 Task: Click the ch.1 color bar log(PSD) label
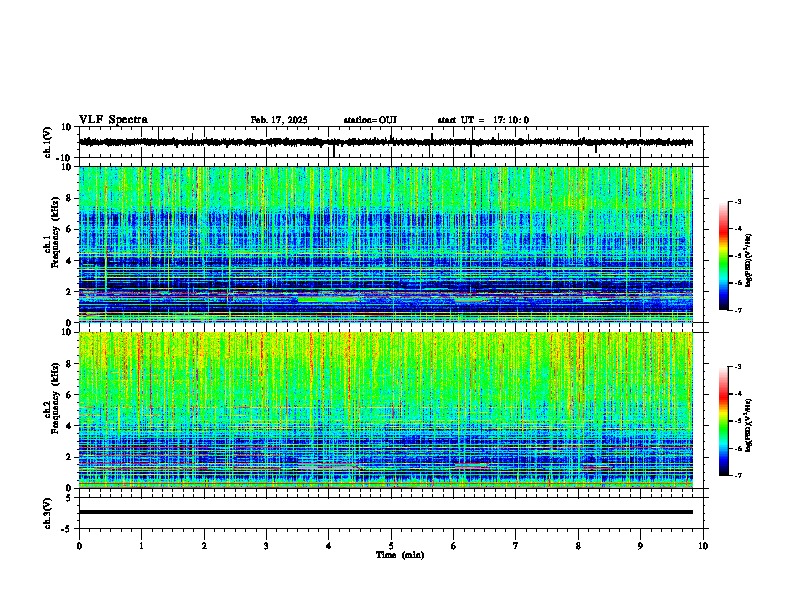749,260
